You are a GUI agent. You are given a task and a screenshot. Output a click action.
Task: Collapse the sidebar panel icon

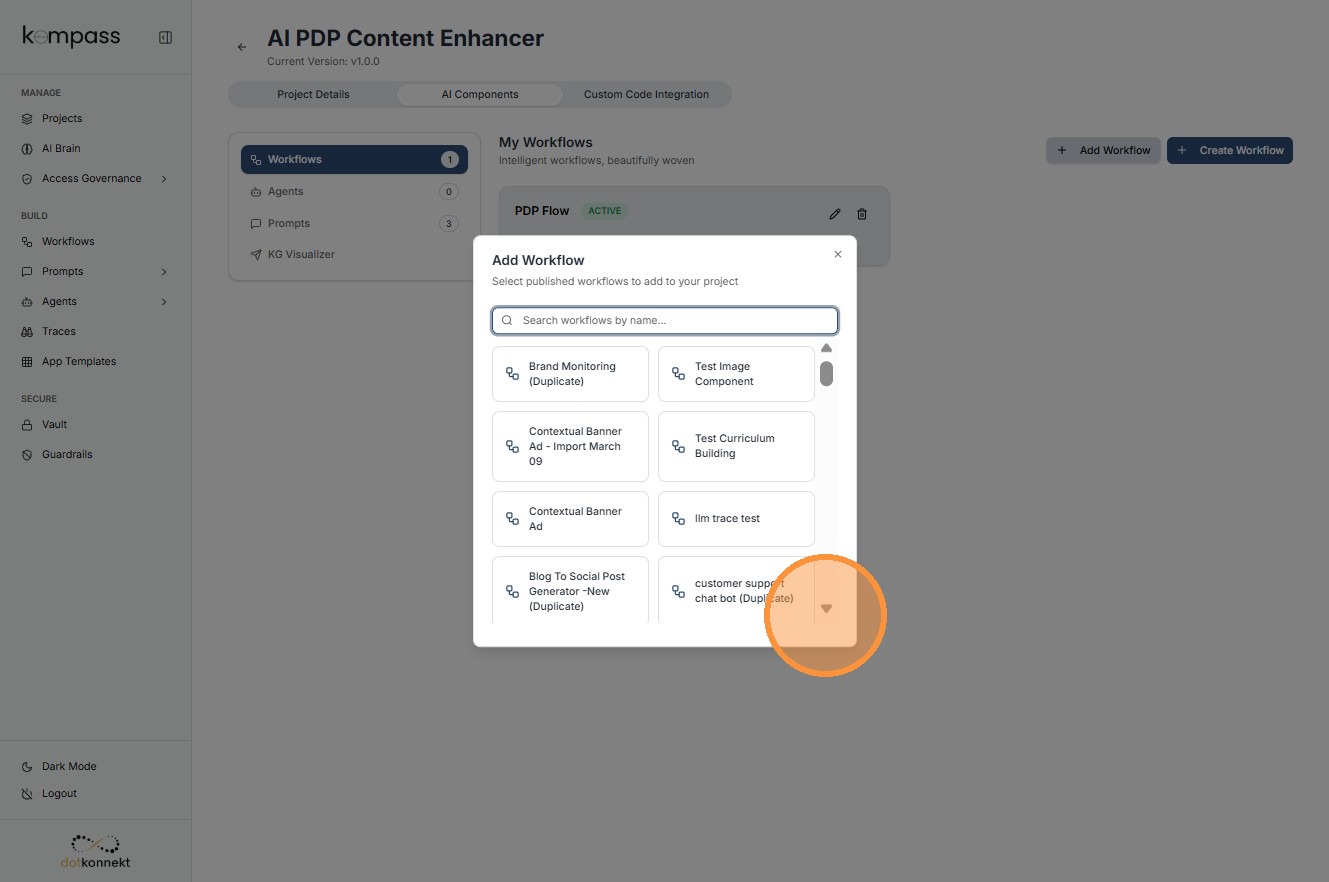(x=165, y=38)
